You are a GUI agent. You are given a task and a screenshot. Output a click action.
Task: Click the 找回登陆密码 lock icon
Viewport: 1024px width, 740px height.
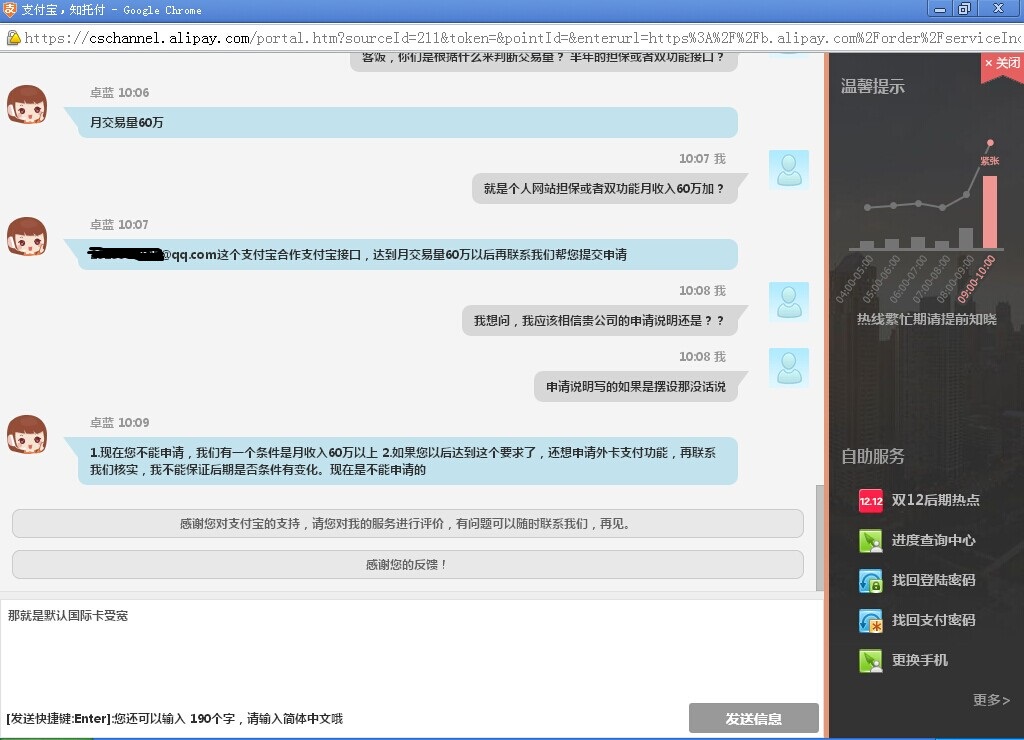pos(870,581)
